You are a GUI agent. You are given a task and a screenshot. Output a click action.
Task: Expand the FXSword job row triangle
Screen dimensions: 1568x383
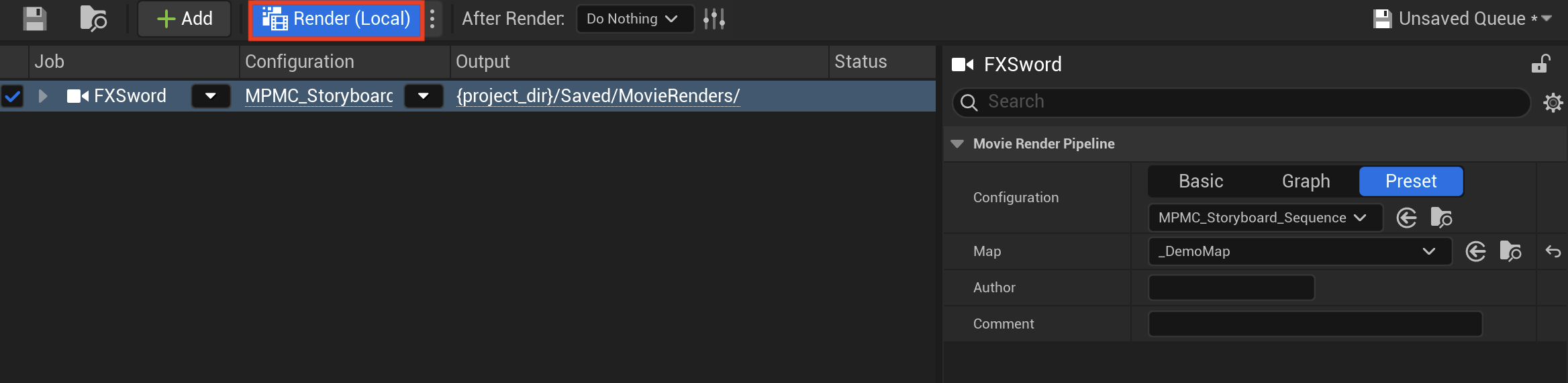[x=43, y=96]
